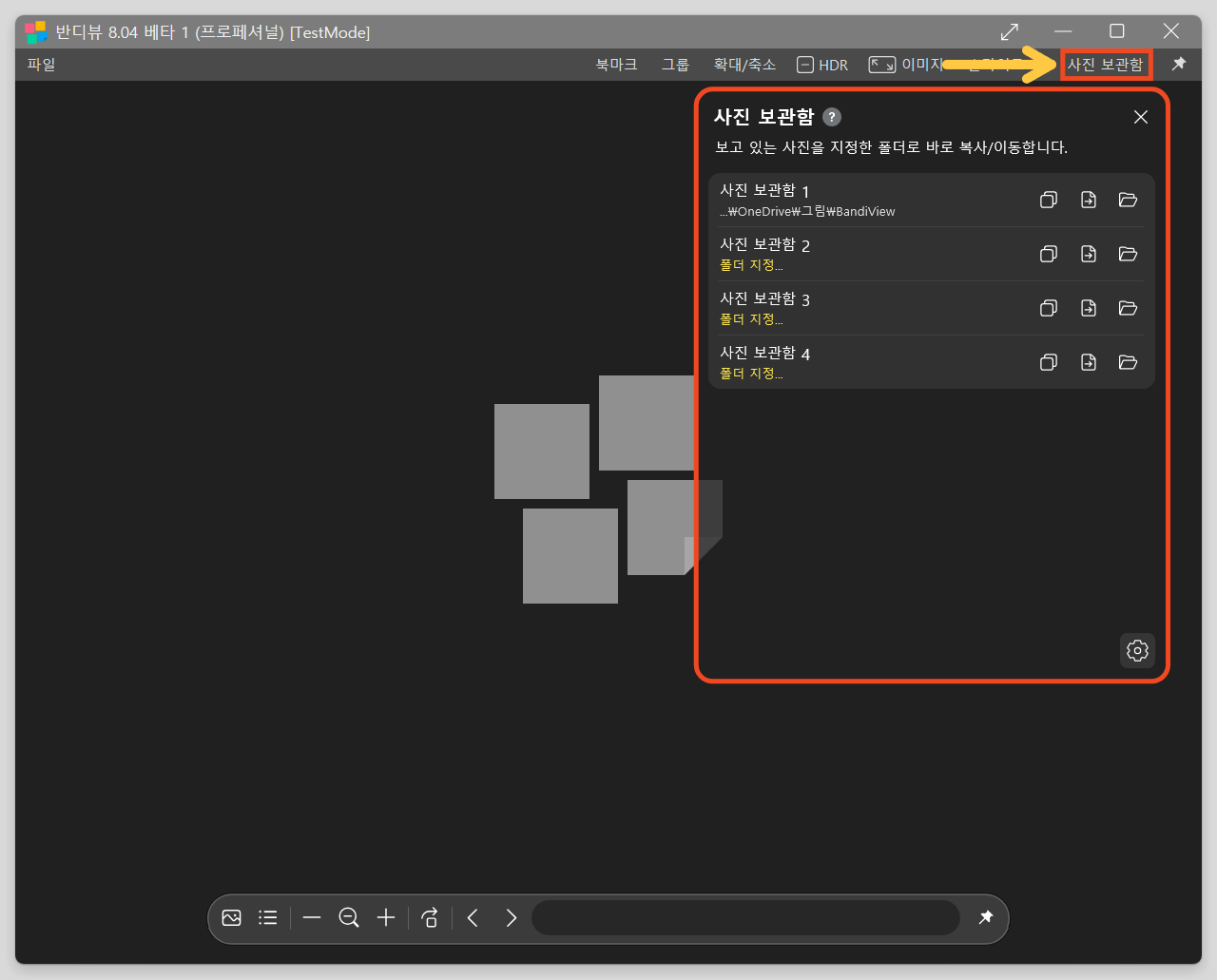Open the 그룹 menu
Viewport: 1217px width, 980px height.
675,65
